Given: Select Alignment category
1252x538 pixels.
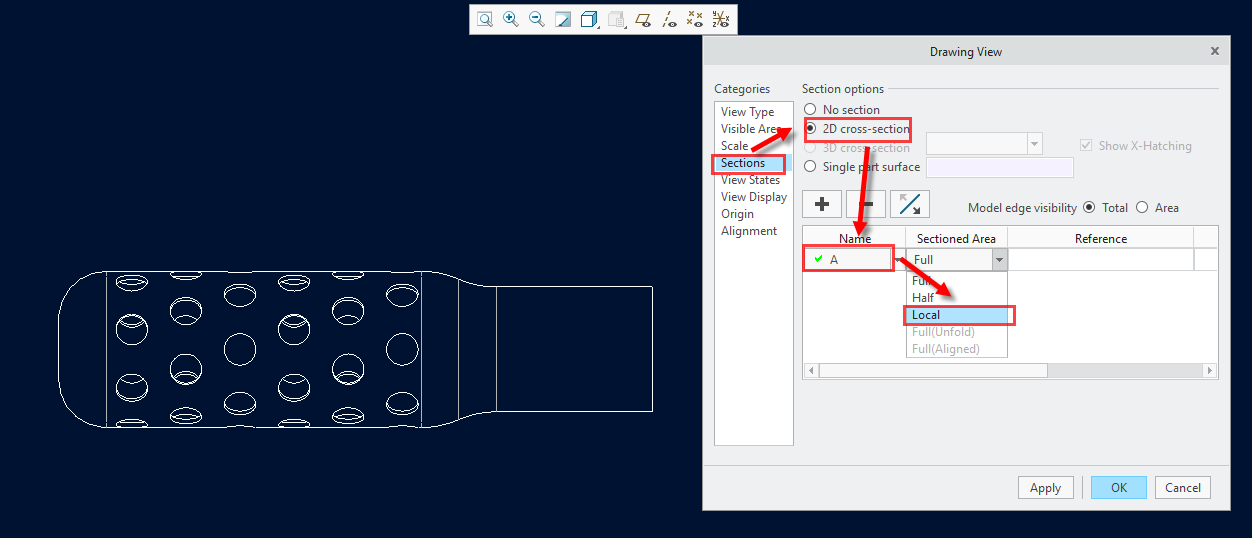Looking at the screenshot, I should point(749,231).
